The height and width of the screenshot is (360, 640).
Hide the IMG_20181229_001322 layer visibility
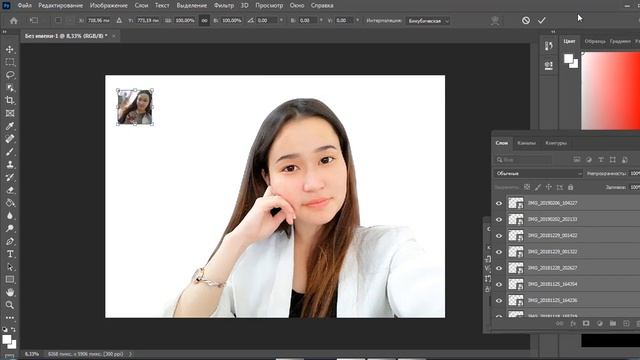pyautogui.click(x=499, y=252)
